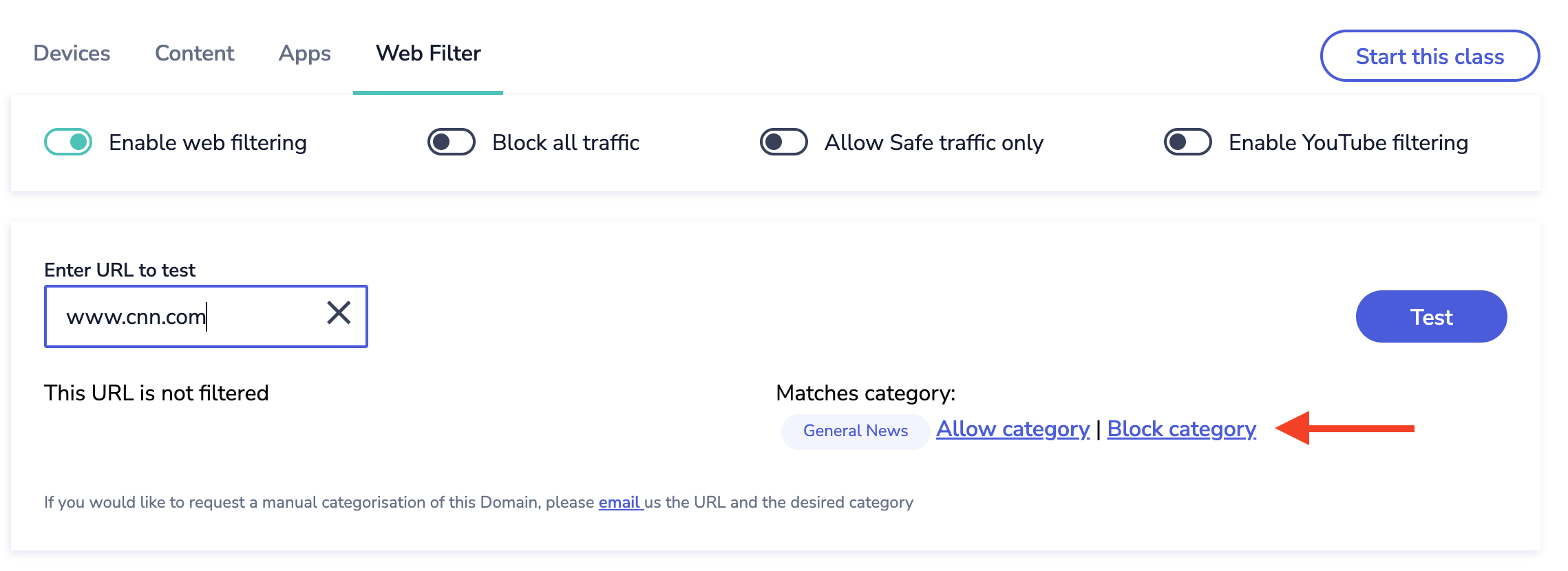1568x571 pixels.
Task: Click the Allow category link
Action: tap(1013, 429)
